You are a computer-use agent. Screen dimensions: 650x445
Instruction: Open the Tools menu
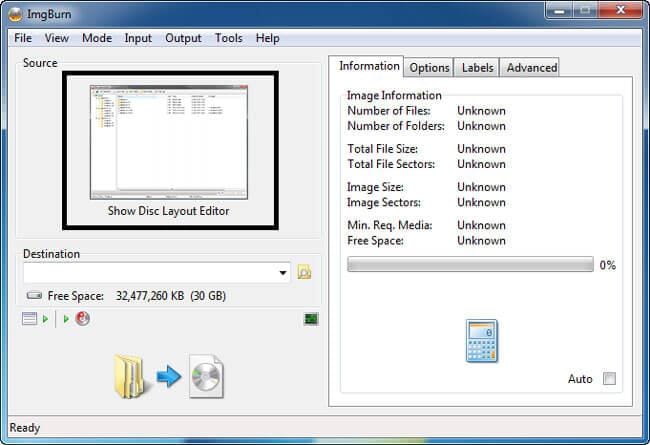228,38
